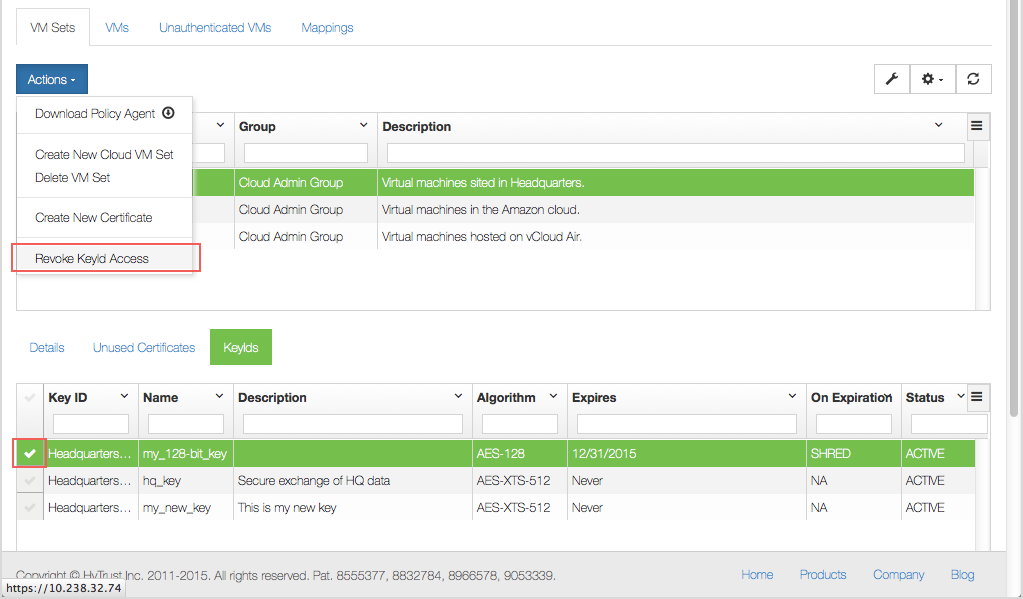
Task: Click the wrench tool icon
Action: pos(891,78)
